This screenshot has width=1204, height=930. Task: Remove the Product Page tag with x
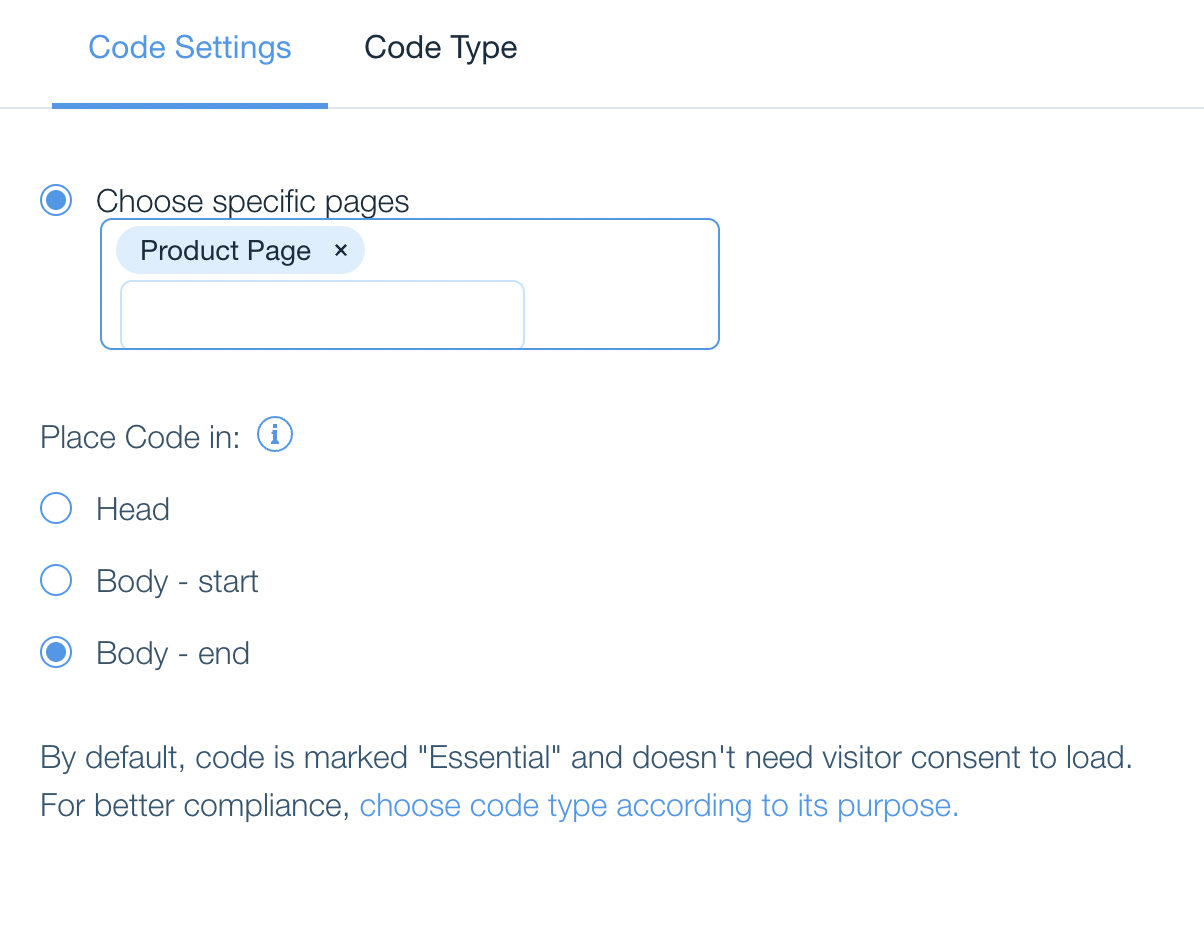point(341,250)
